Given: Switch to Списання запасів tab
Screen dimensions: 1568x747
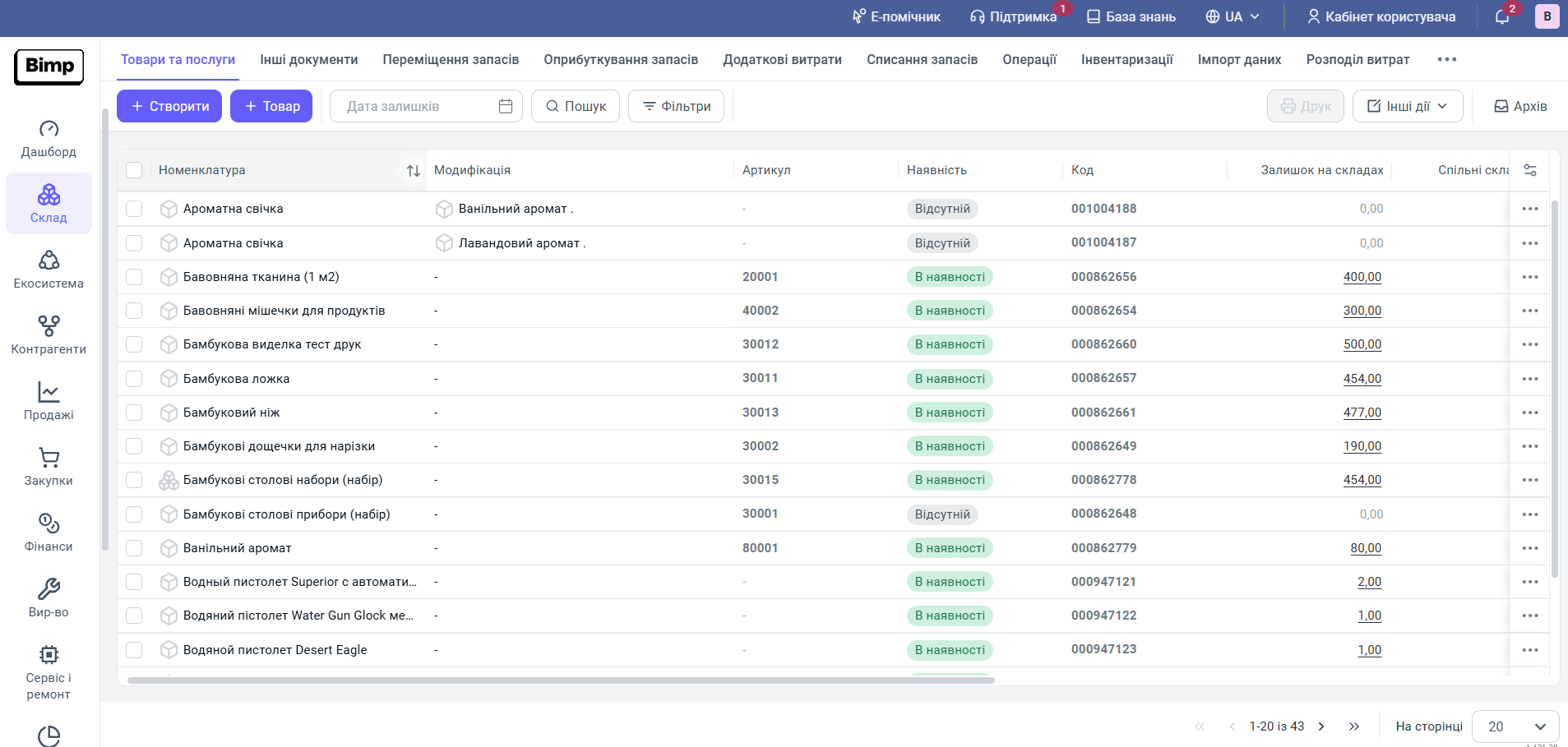Looking at the screenshot, I should tap(922, 59).
